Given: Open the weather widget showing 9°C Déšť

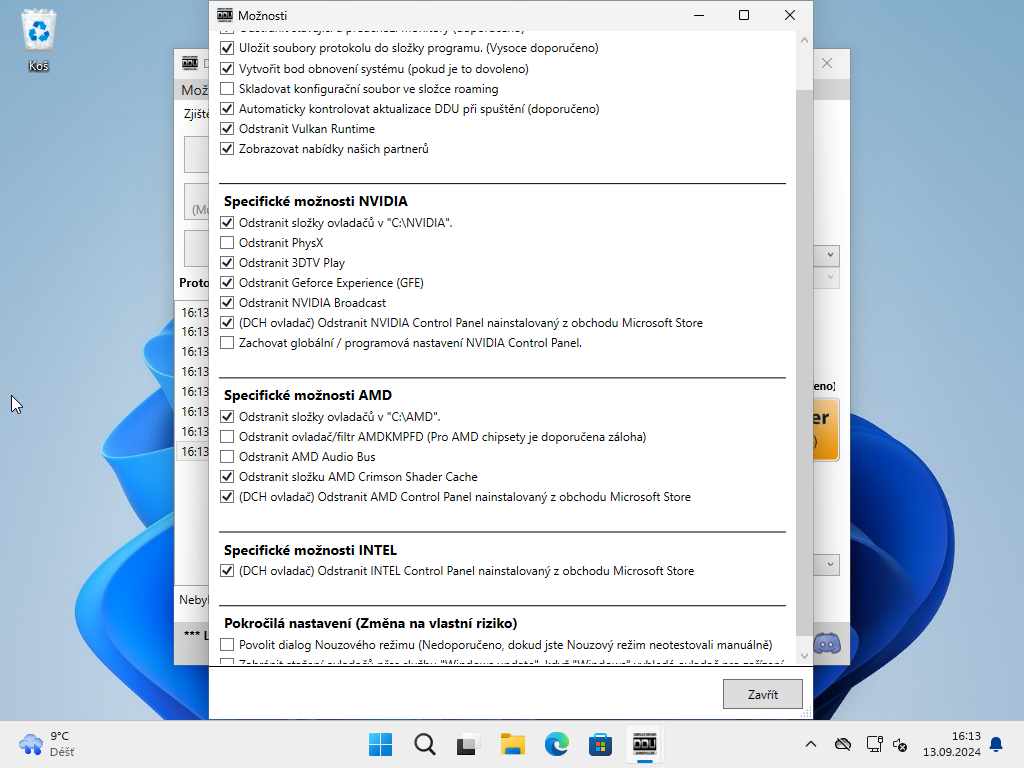Looking at the screenshot, I should (47, 744).
